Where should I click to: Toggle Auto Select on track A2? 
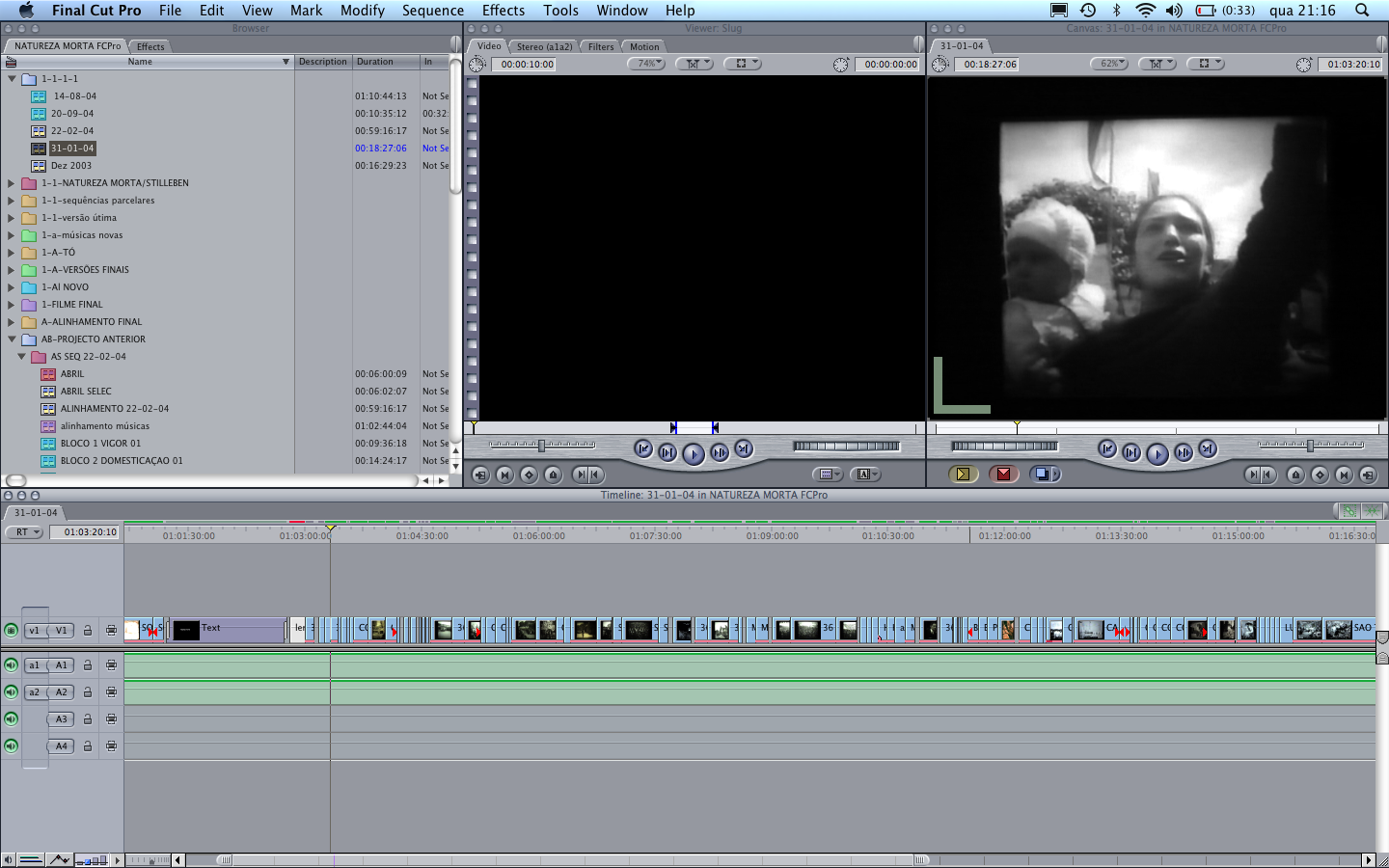point(111,692)
